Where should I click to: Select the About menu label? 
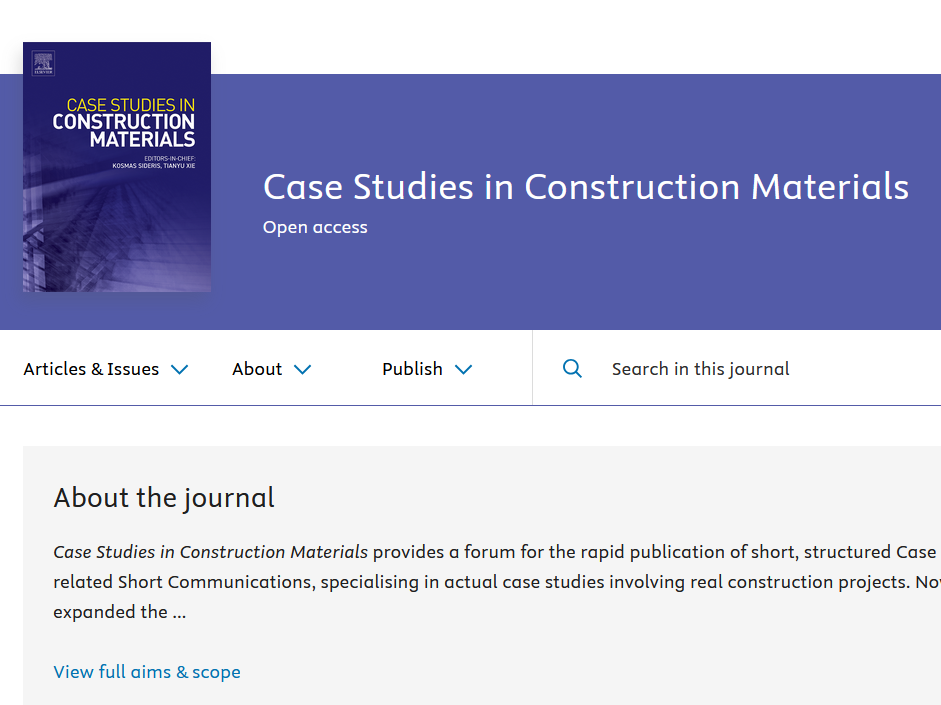coord(257,369)
